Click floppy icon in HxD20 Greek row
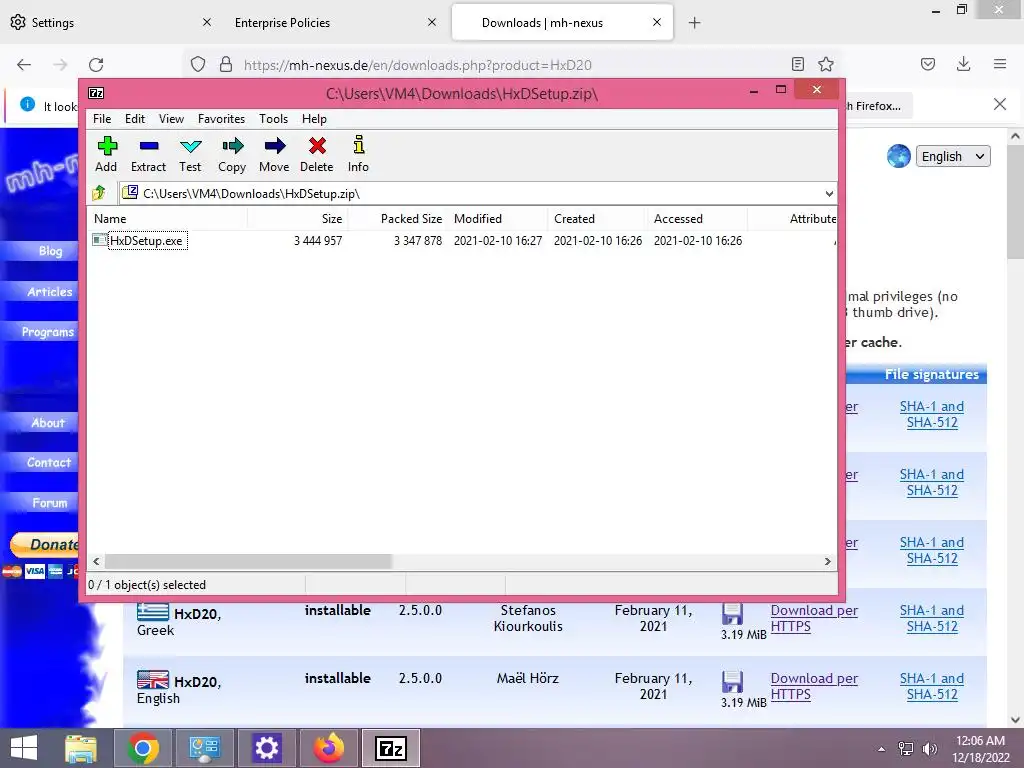The width and height of the screenshot is (1024, 768). point(733,614)
